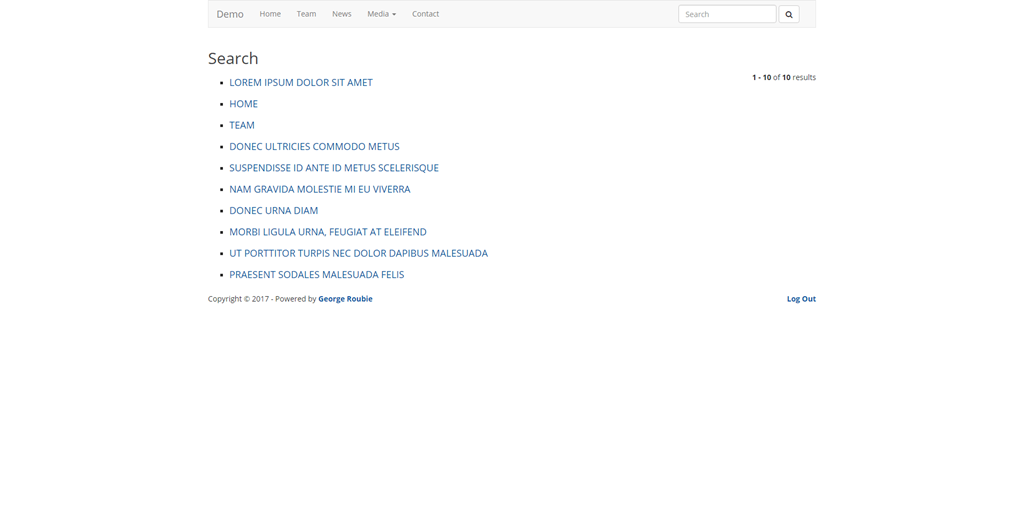
Task: Open Praesent Sodales Malesuada Felis result
Action: point(316,275)
